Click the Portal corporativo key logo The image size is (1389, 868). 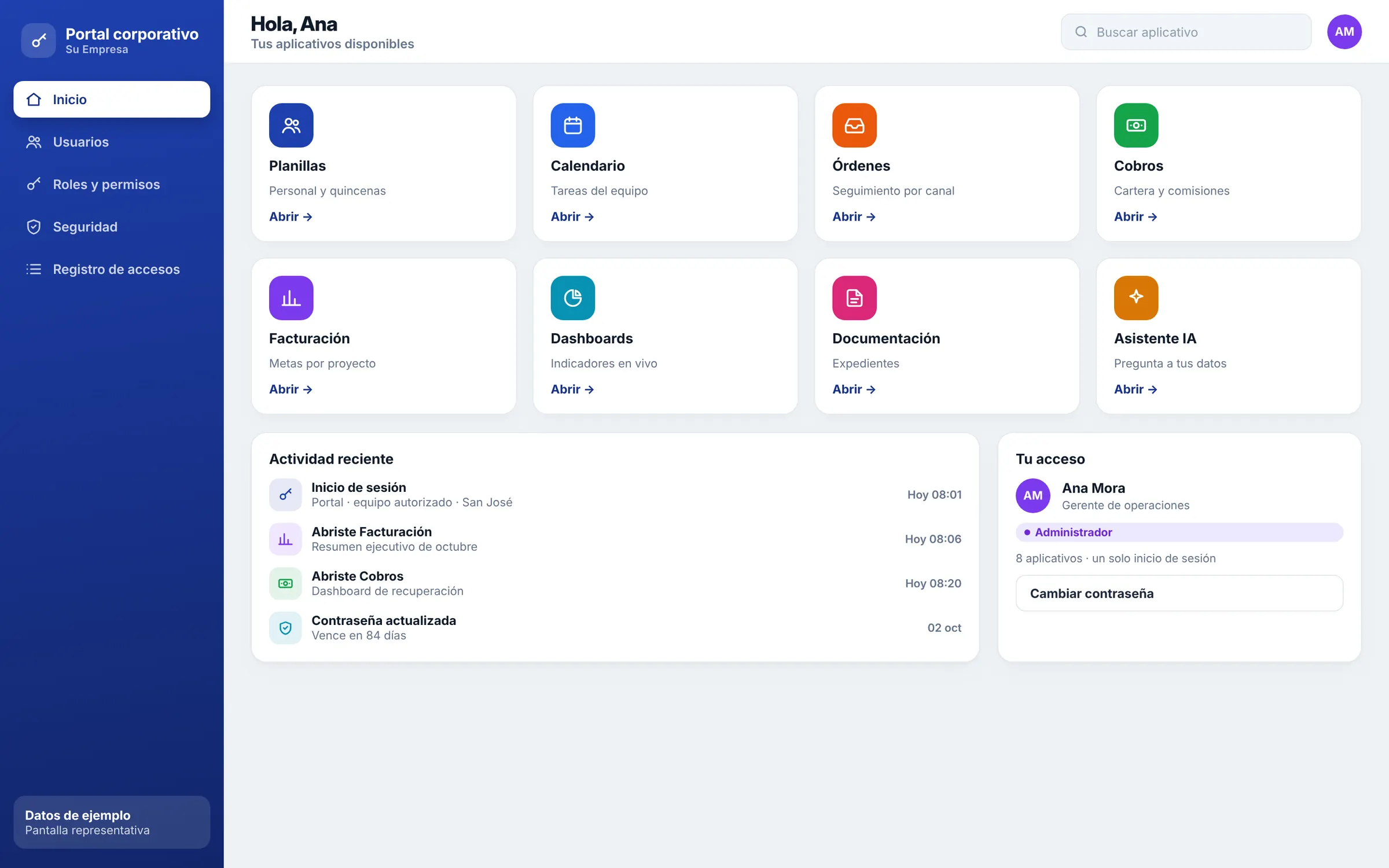click(x=39, y=41)
